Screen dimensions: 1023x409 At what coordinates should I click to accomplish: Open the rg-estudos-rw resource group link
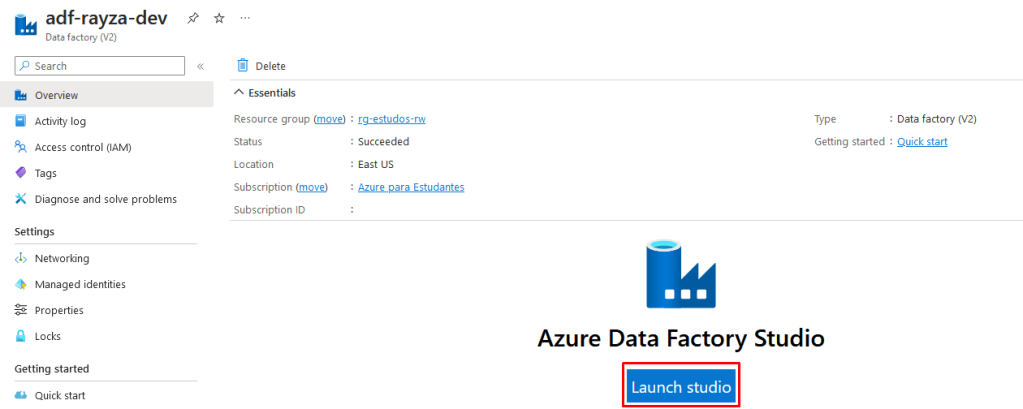(x=392, y=119)
